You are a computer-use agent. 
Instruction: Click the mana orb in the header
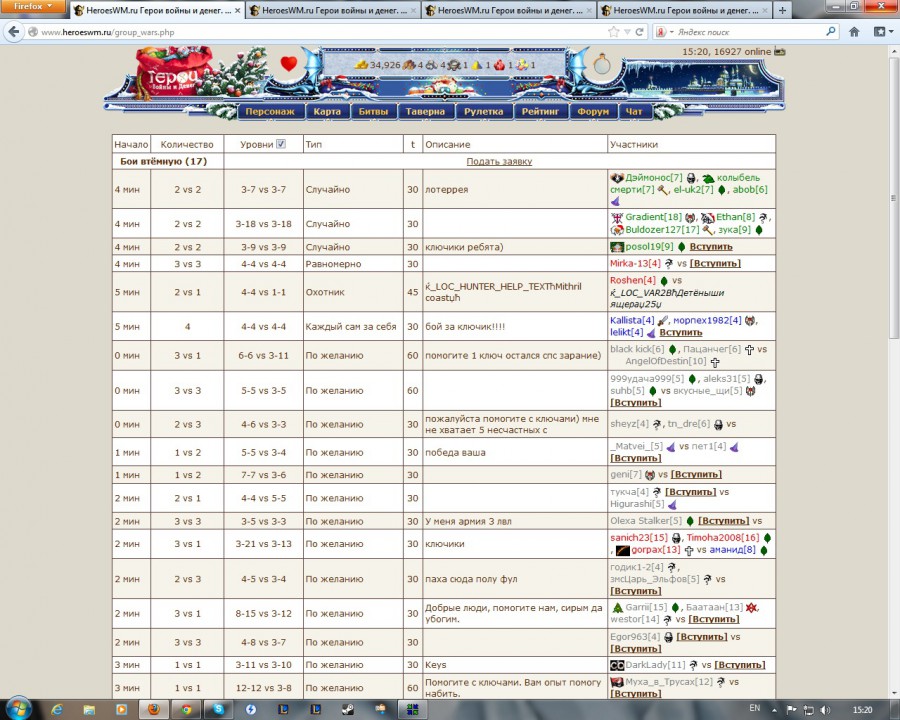click(x=602, y=64)
